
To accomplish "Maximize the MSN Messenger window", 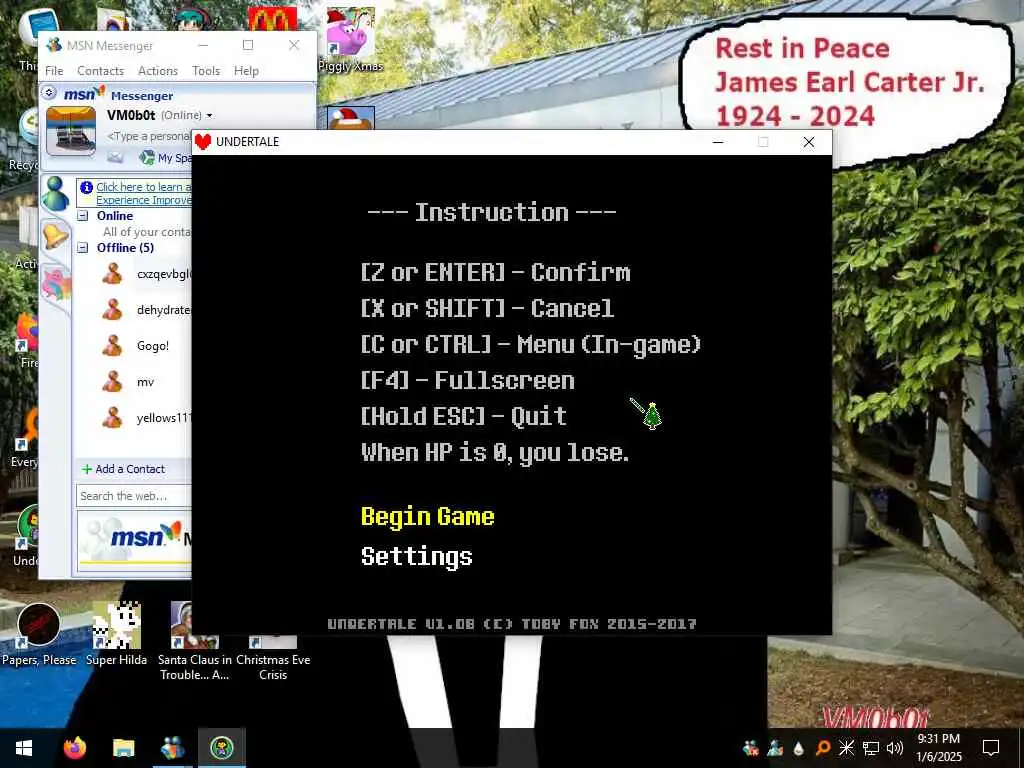I will tap(248, 45).
